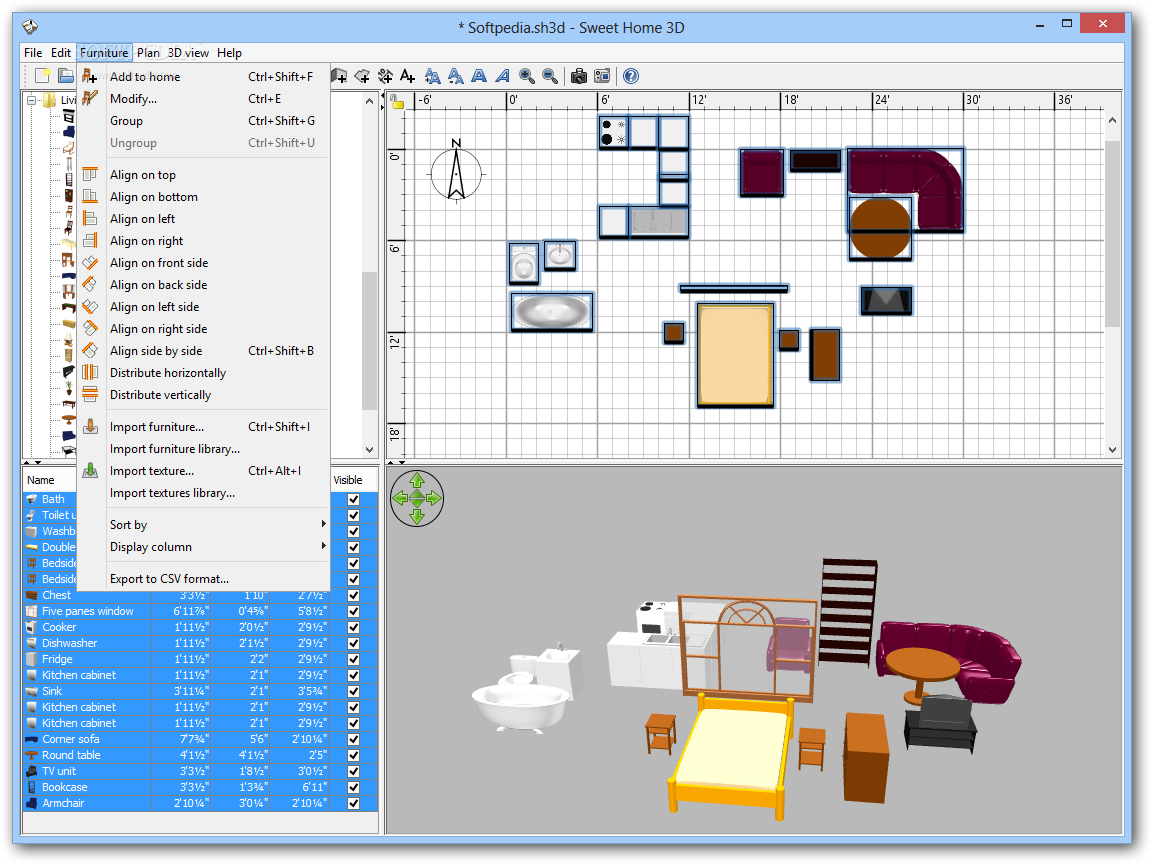Image resolution: width=1152 pixels, height=864 pixels.
Task: Select the Bookcase row in furniture list
Action: pyautogui.click(x=201, y=788)
